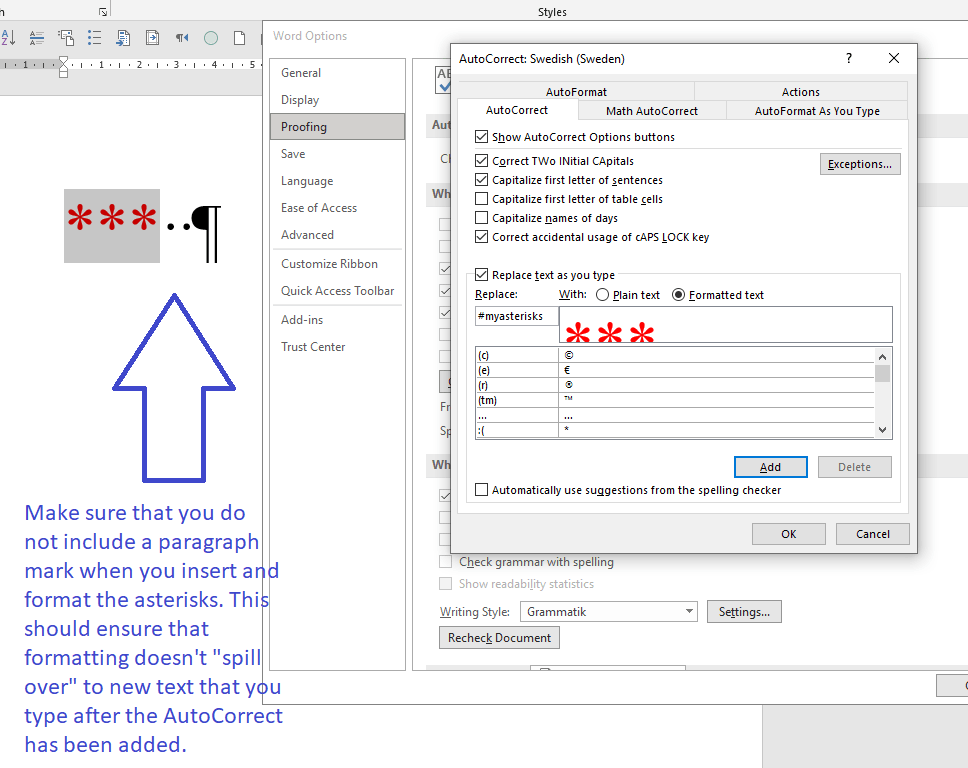Screen dimensions: 968x768
Task: Click the blank new page toolbar icon
Action: click(240, 38)
